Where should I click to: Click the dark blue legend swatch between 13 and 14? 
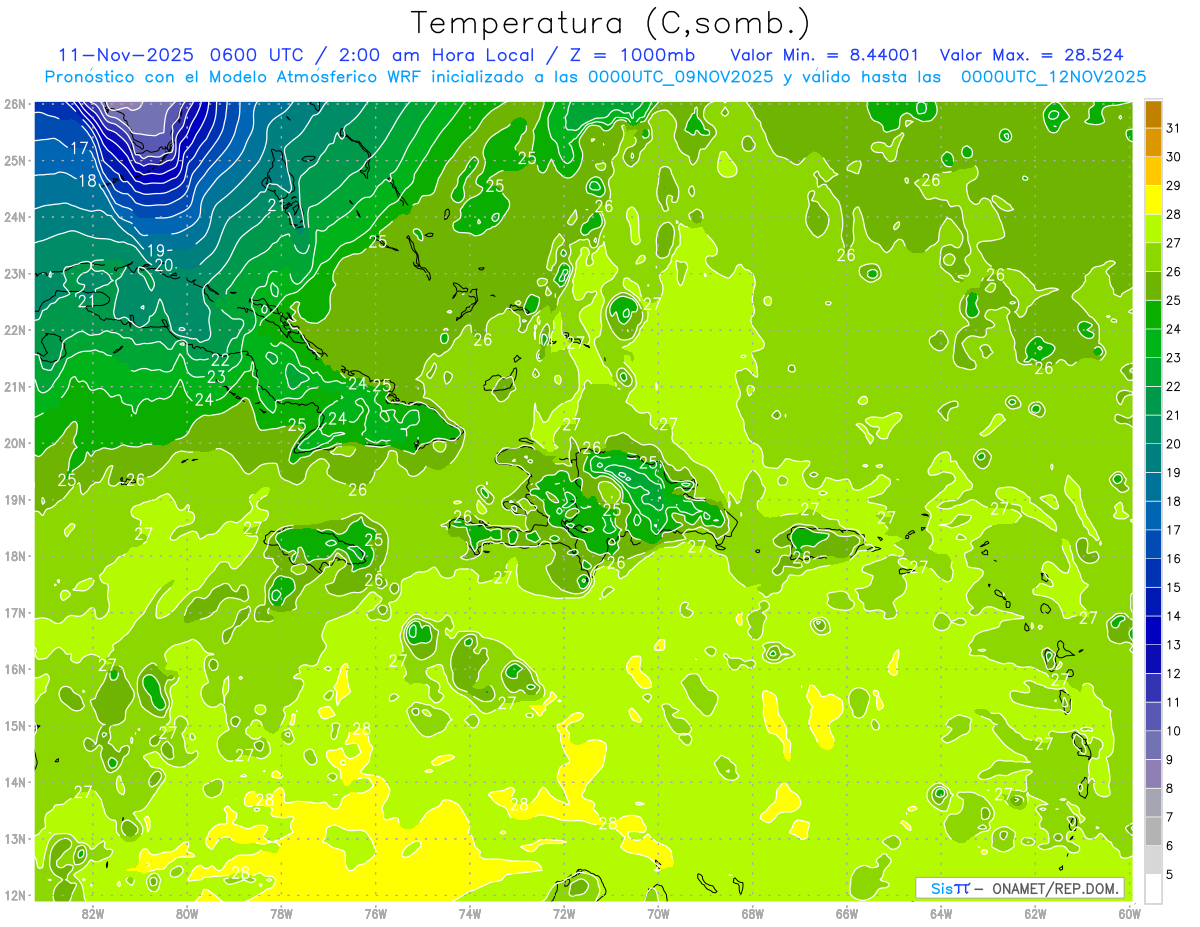click(x=1153, y=631)
